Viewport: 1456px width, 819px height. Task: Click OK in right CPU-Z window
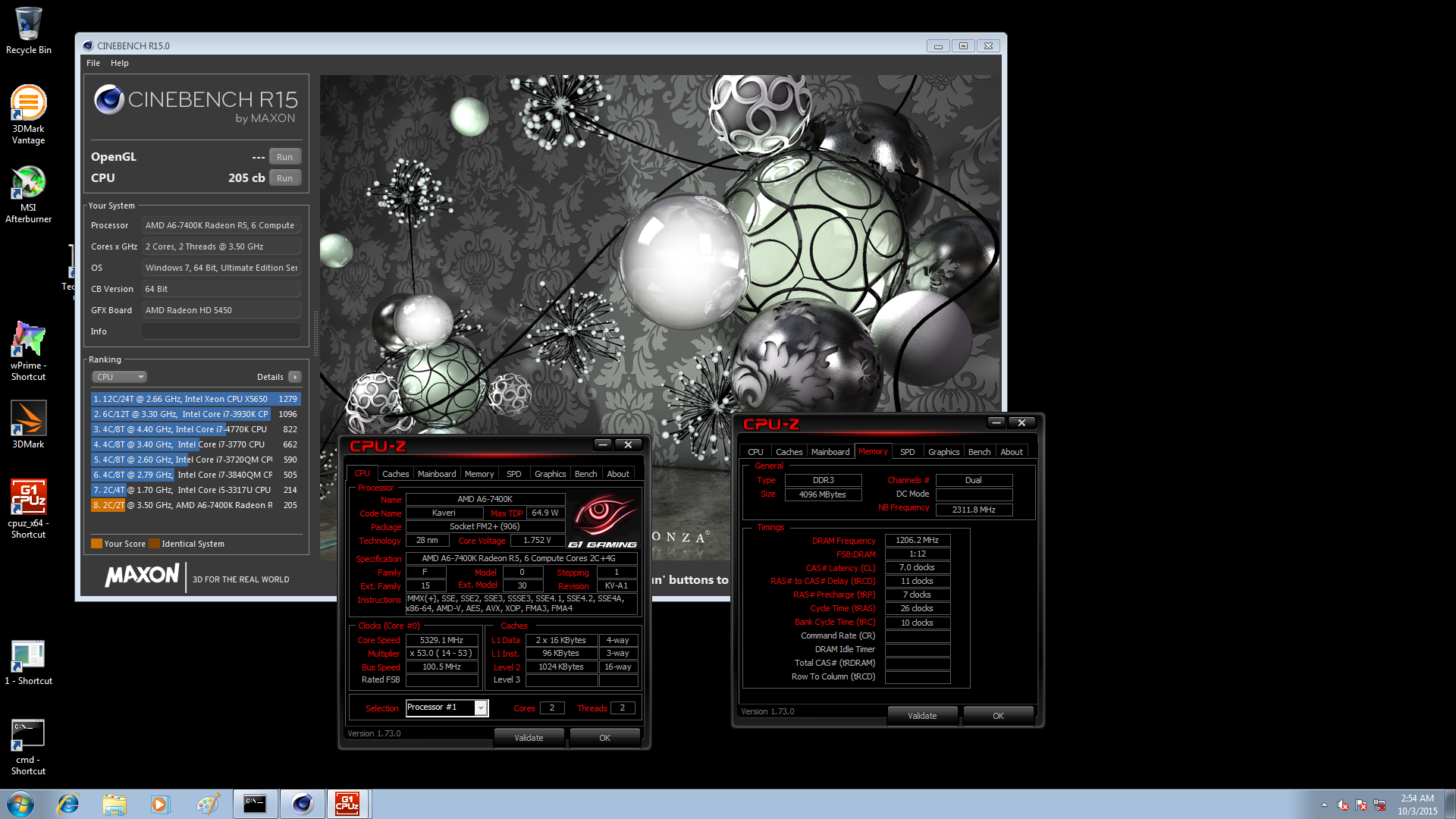pos(998,716)
